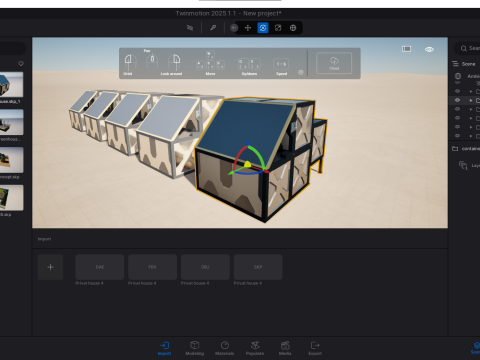
Task: Open viewport view settings eye icon
Action: pyautogui.click(x=429, y=49)
